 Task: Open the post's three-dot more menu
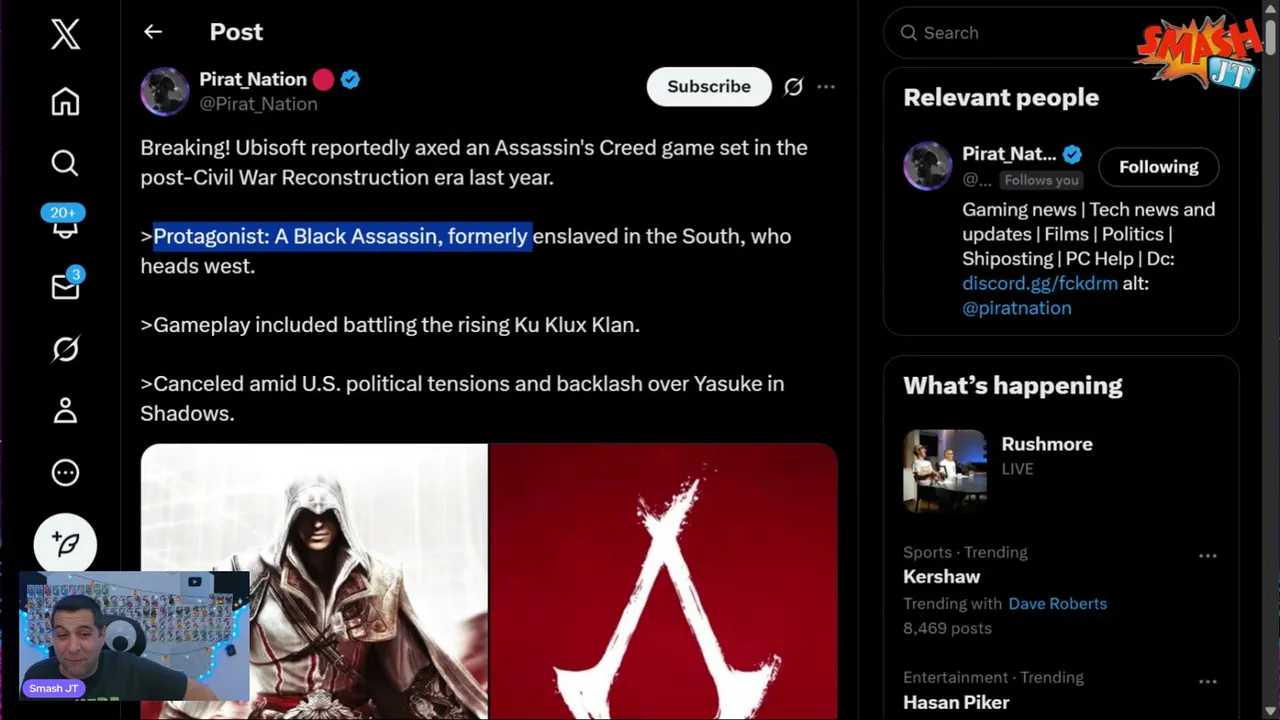click(x=826, y=87)
